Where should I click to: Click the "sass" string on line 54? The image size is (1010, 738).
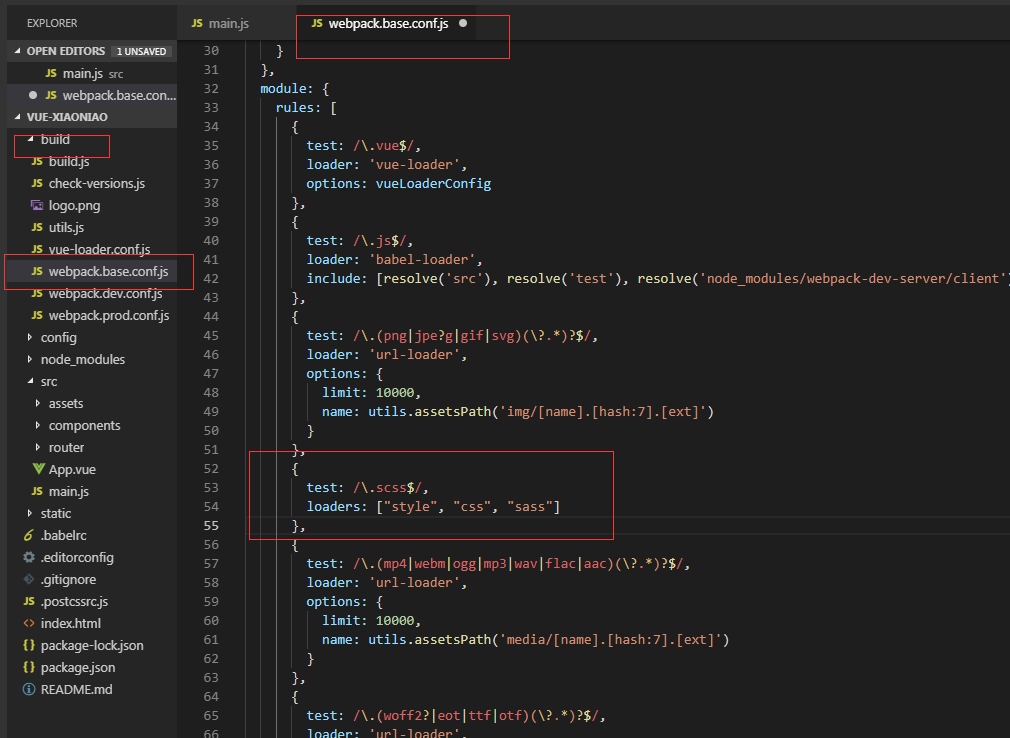[529, 507]
